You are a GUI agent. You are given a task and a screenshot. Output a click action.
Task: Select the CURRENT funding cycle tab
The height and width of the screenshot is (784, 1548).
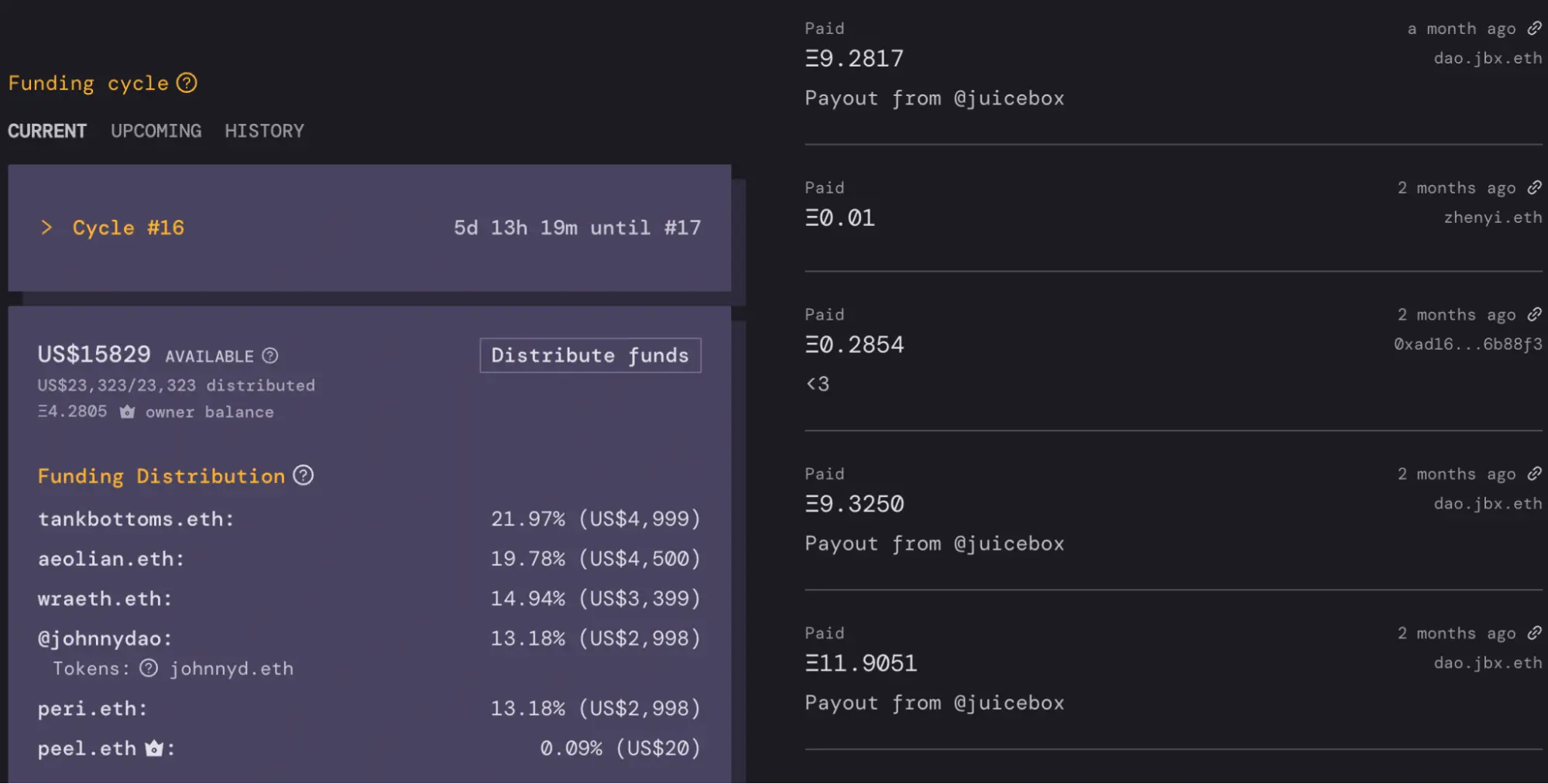tap(47, 131)
